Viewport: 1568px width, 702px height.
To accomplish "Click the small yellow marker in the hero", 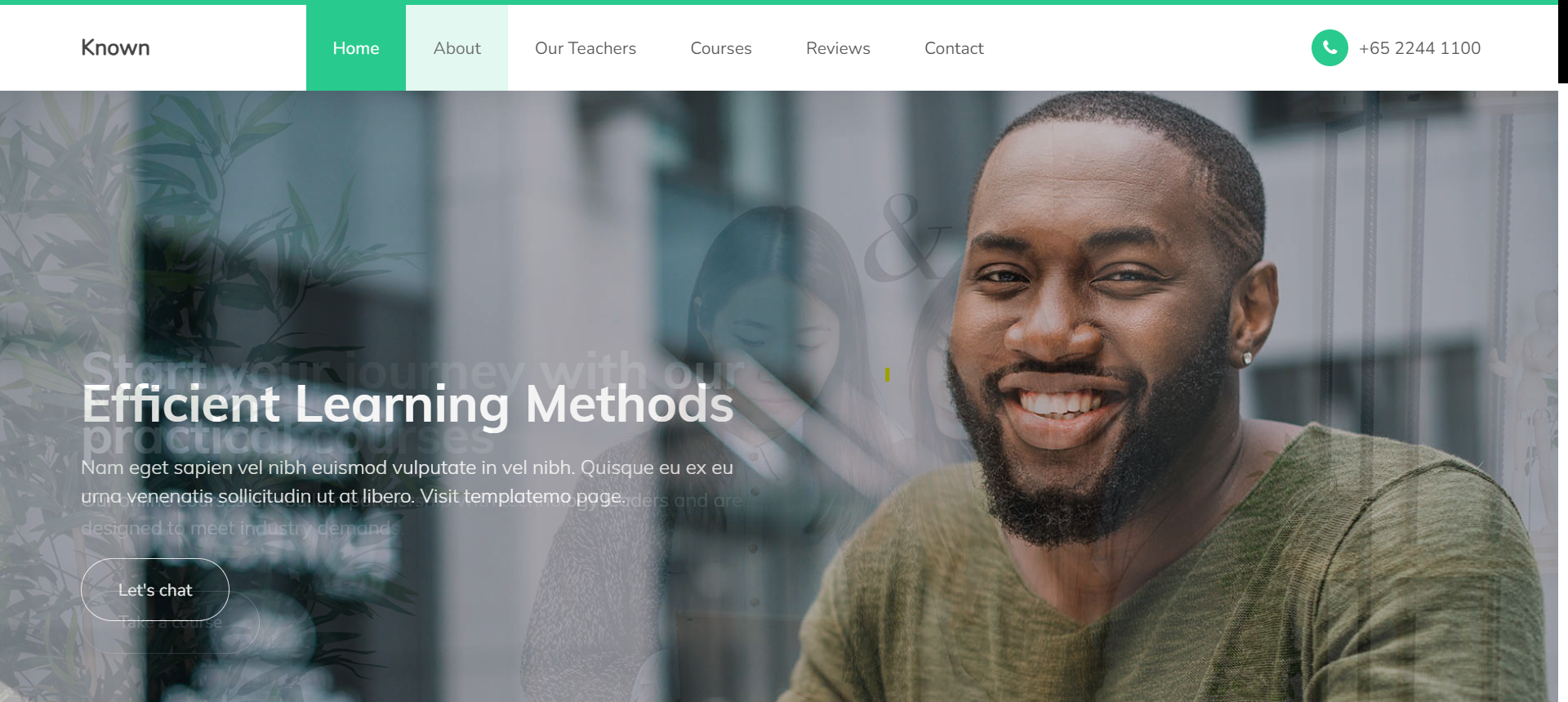I will pyautogui.click(x=887, y=374).
